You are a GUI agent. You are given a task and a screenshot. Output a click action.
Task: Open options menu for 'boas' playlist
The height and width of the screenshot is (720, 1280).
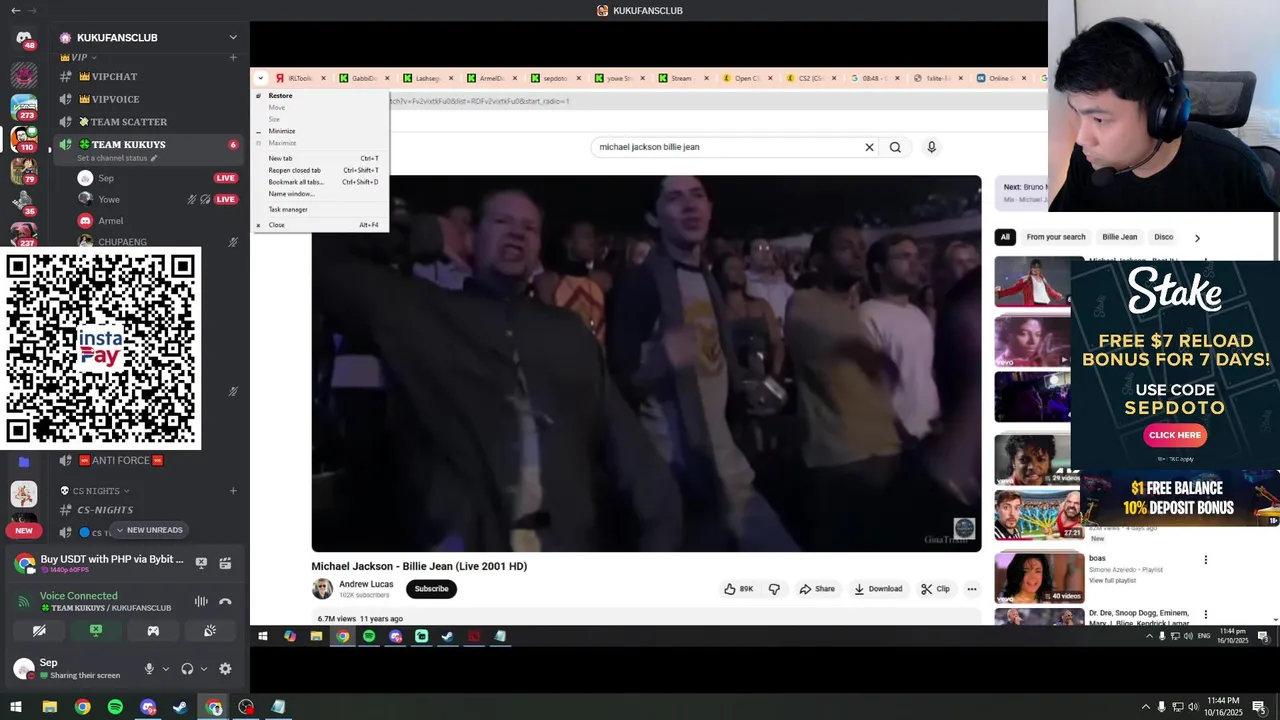[x=1206, y=560]
